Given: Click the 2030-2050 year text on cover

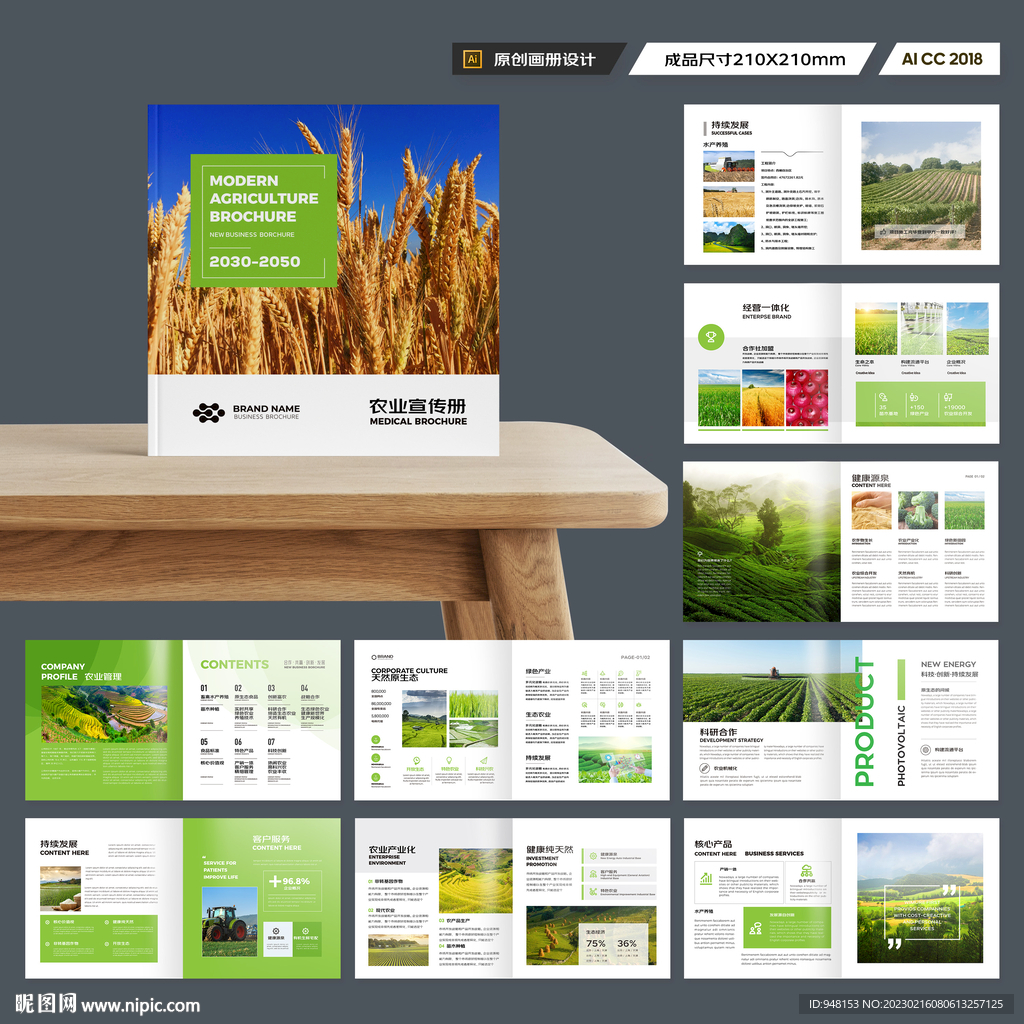Looking at the screenshot, I should (255, 261).
